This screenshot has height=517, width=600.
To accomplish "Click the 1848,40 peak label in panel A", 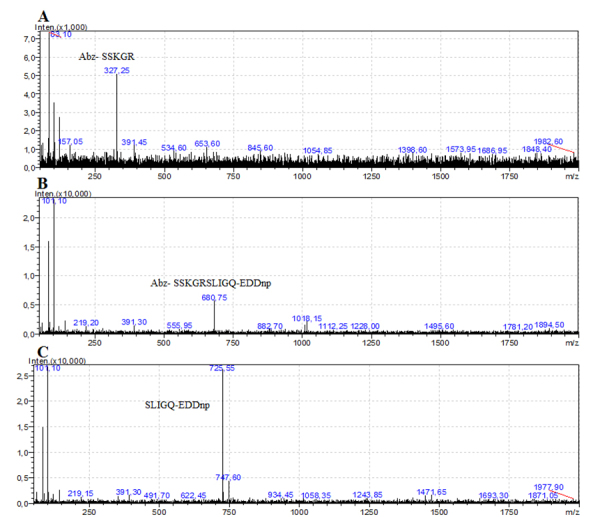I will point(537,149).
